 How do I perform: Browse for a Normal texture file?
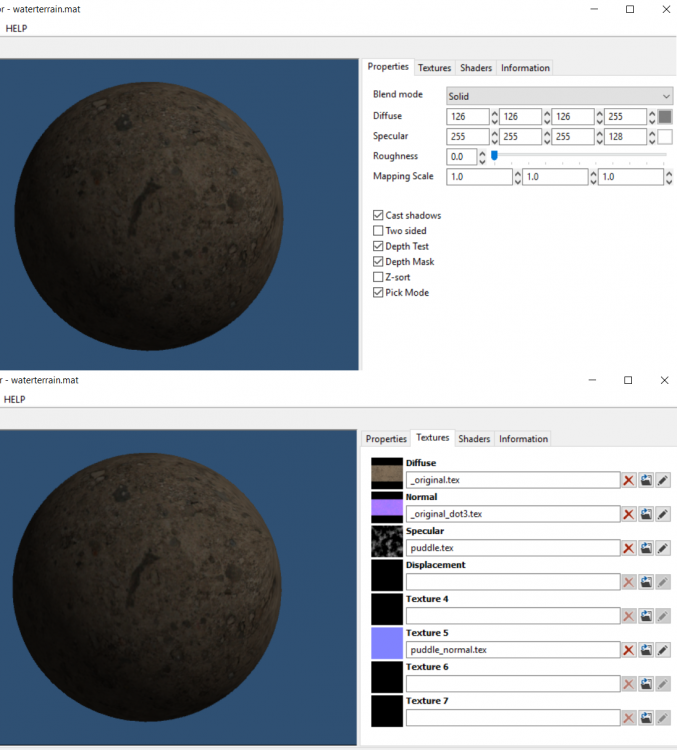pos(646,514)
